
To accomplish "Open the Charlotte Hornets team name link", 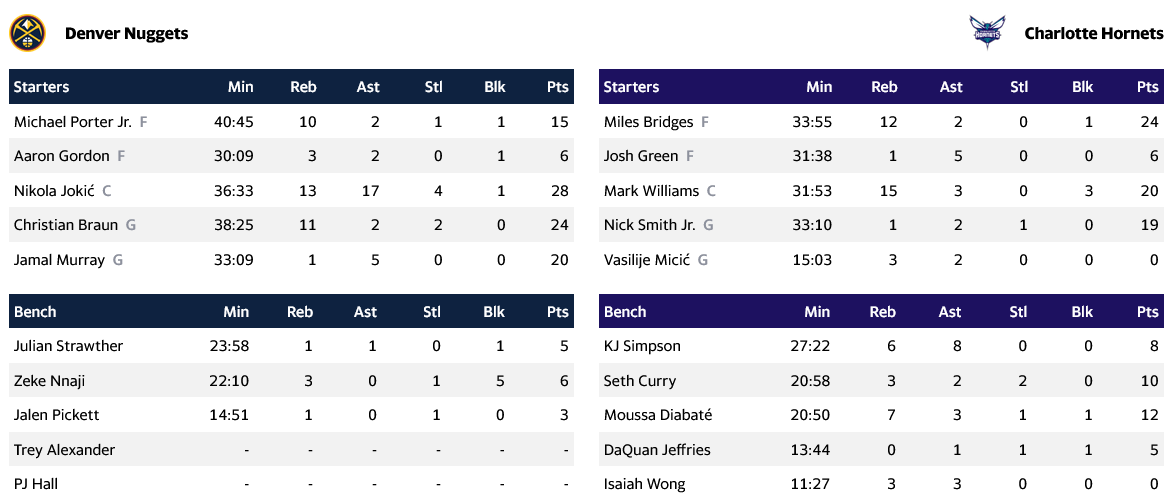I will pos(1094,33).
